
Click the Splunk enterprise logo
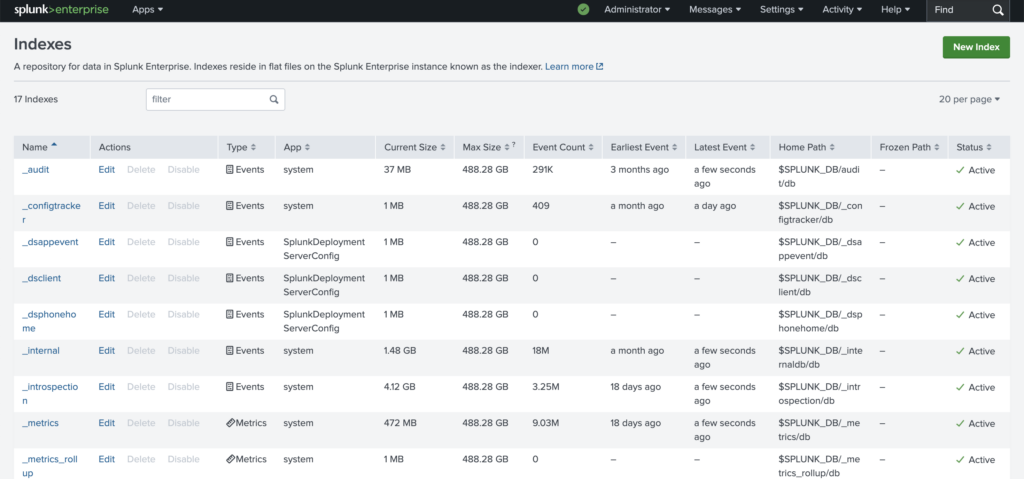click(x=61, y=10)
